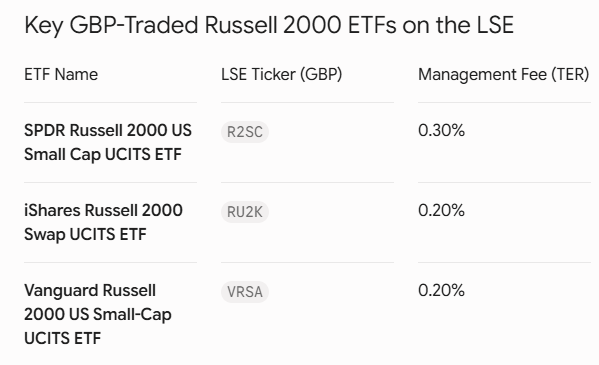
Task: Click the (GBP) text in the ticker header
Action: (x=321, y=74)
